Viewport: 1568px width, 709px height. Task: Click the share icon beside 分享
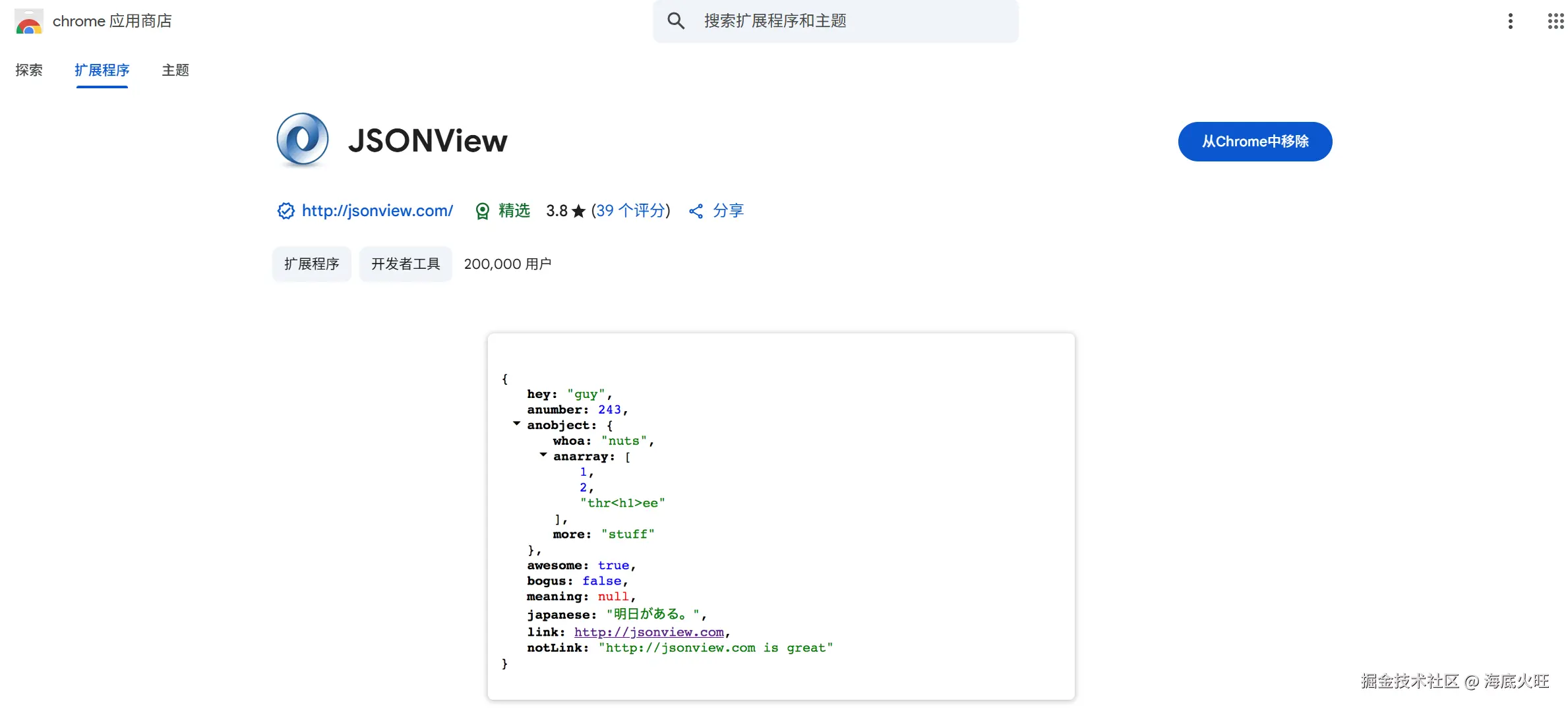[696, 211]
